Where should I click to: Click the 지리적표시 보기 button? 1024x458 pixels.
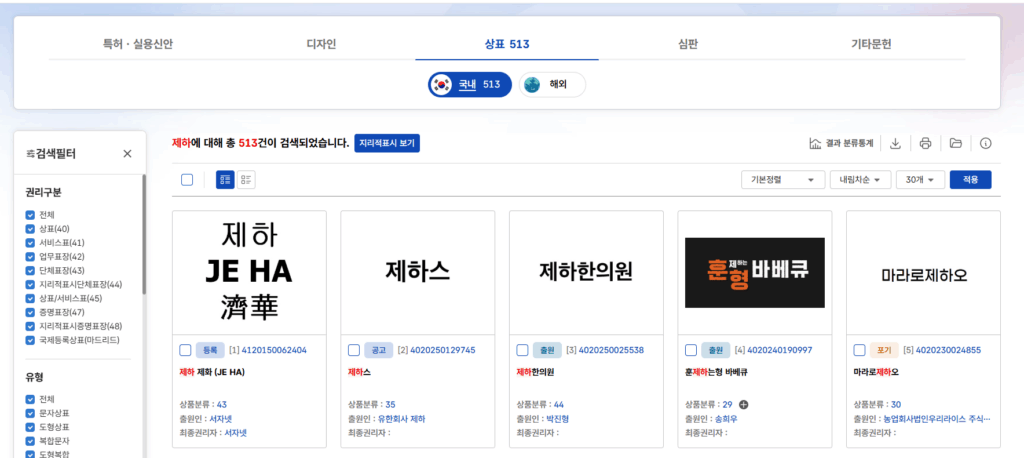(x=387, y=143)
